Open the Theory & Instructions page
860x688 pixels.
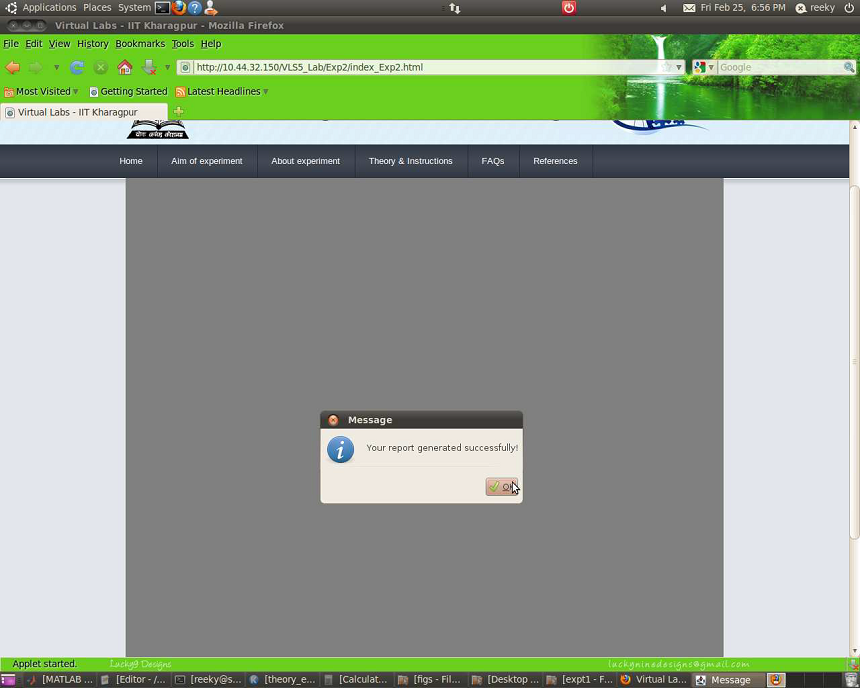(x=410, y=161)
